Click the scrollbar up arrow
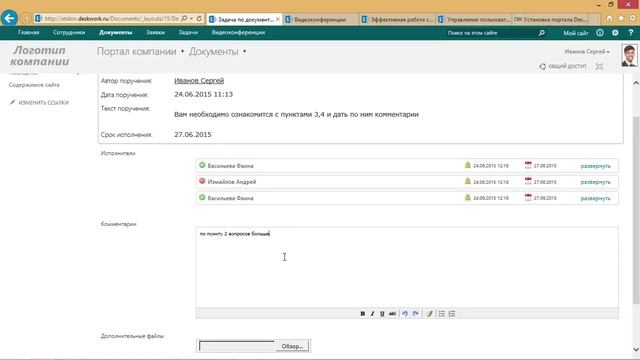Image resolution: width=640 pixels, height=360 pixels. [636, 83]
